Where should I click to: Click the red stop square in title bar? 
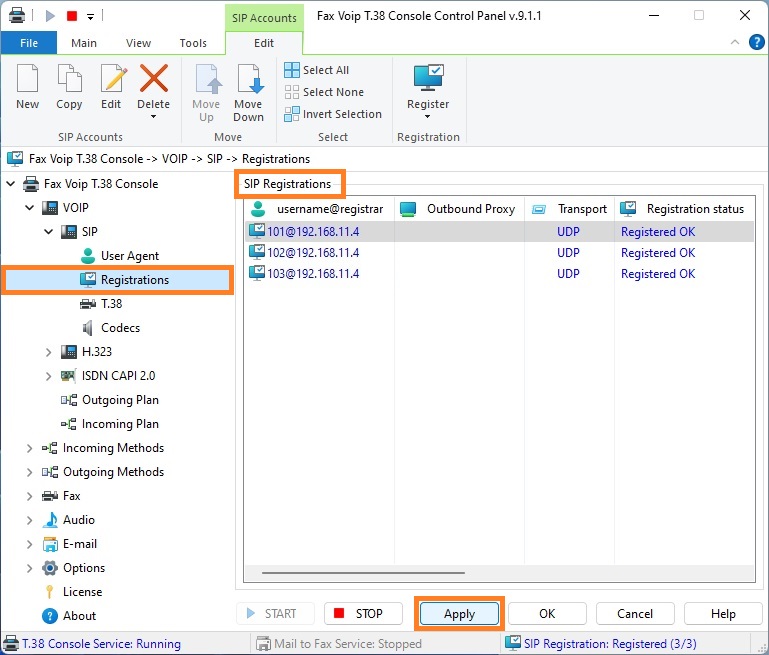click(x=72, y=16)
